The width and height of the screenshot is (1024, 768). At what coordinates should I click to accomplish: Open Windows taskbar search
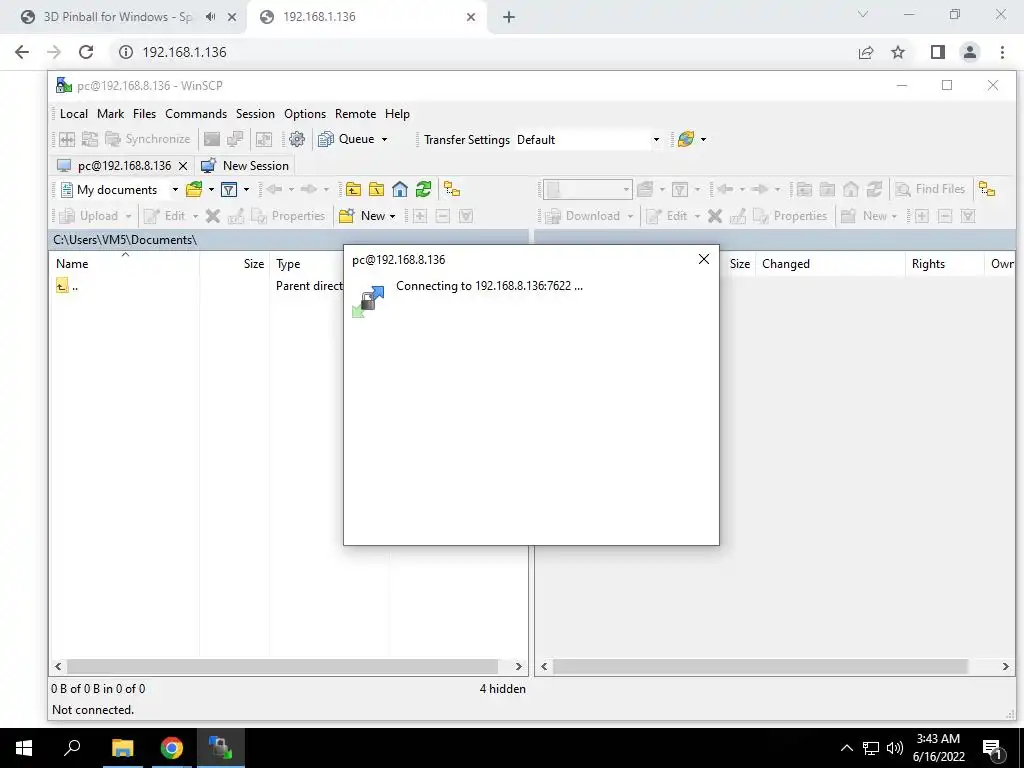click(x=72, y=748)
